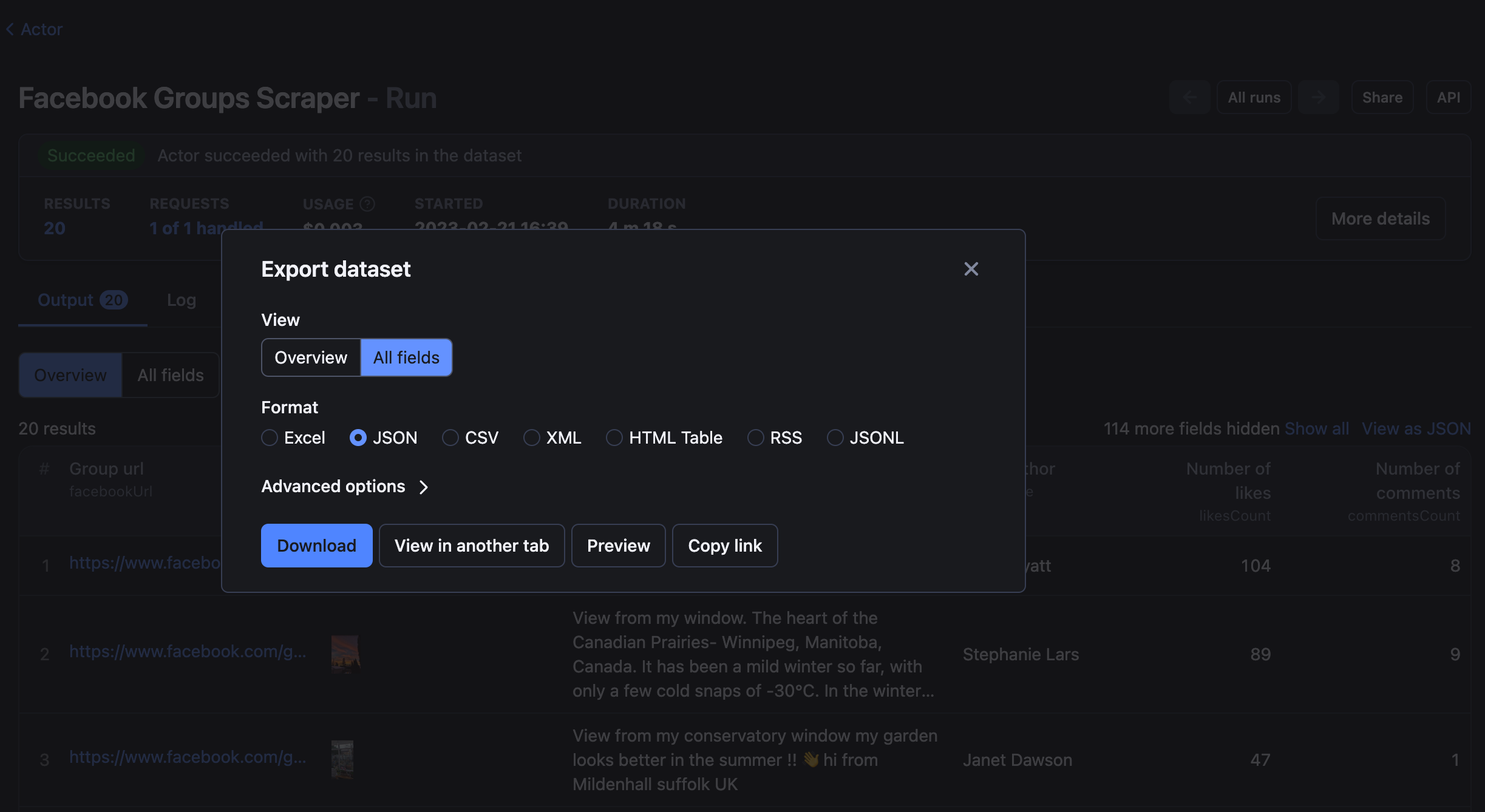This screenshot has width=1485, height=812.
Task: Go back to Actor page
Action: click(x=34, y=29)
